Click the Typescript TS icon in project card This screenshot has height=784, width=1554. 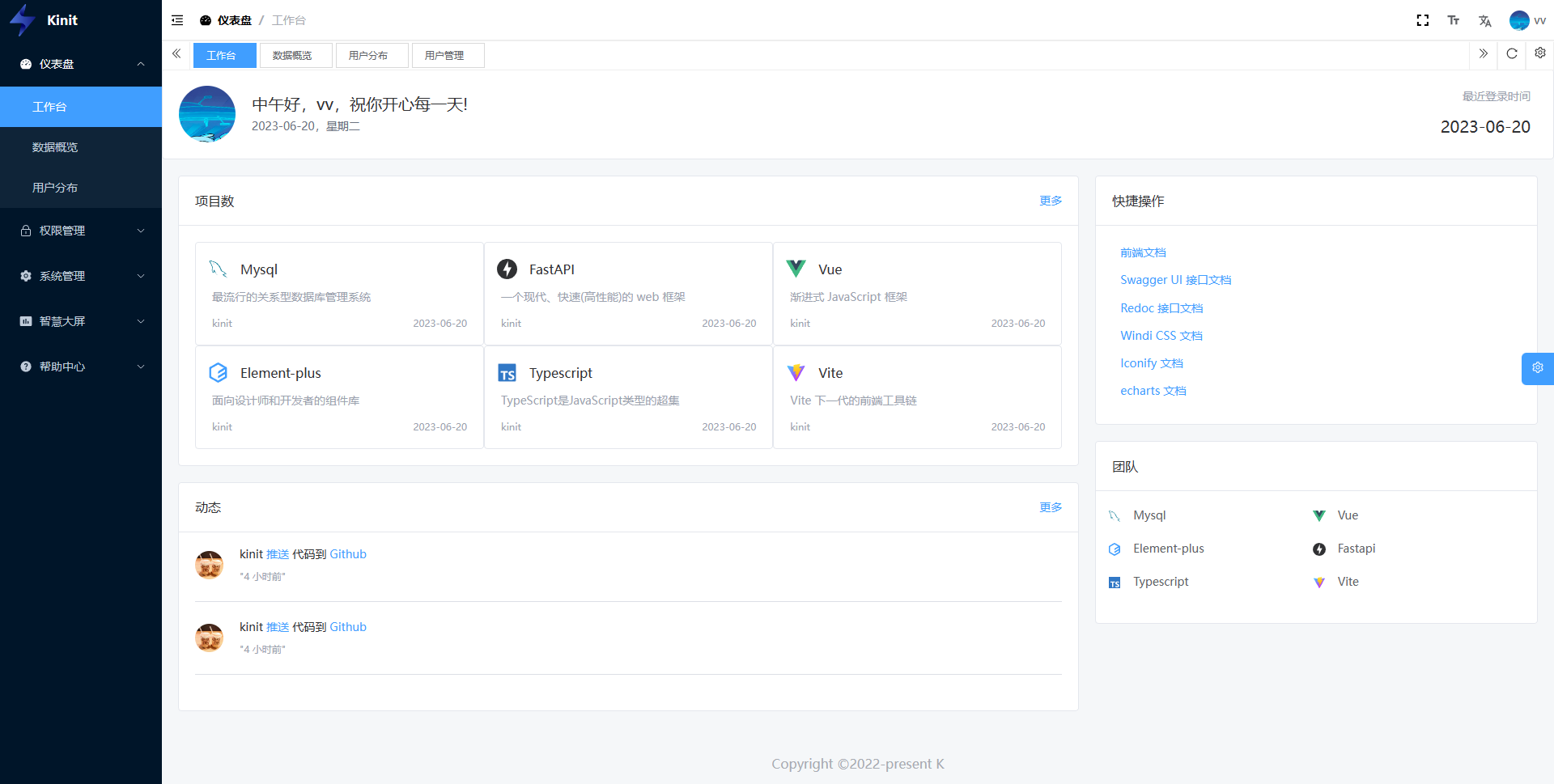(507, 373)
